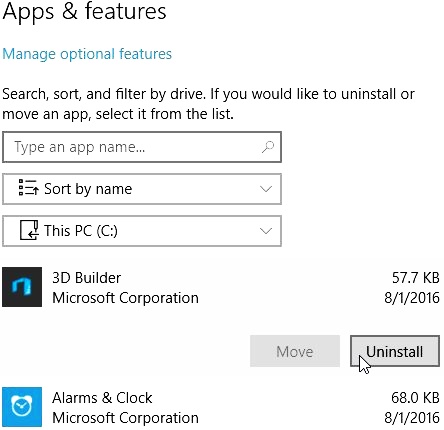Screen dimensions: 444x430
Task: Click the drive icon beside This PC
Action: pos(29,230)
